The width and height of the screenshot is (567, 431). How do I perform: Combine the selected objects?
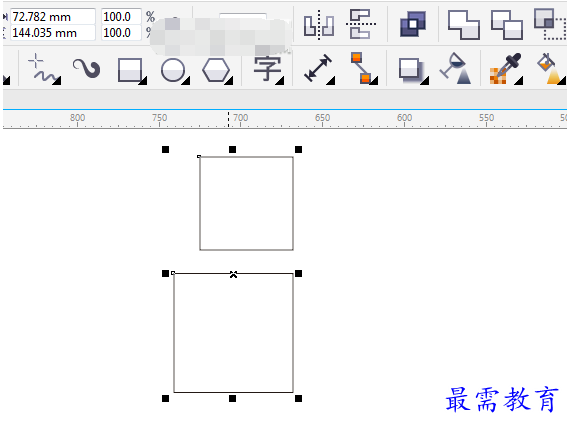tap(413, 24)
